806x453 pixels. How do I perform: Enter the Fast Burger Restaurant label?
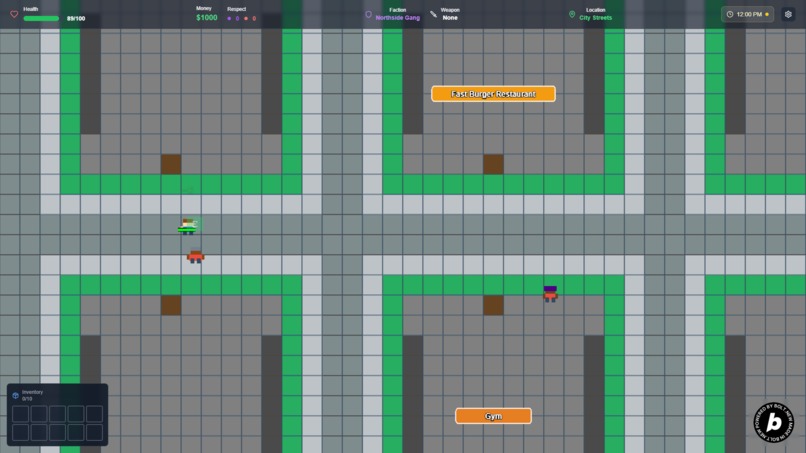point(493,94)
